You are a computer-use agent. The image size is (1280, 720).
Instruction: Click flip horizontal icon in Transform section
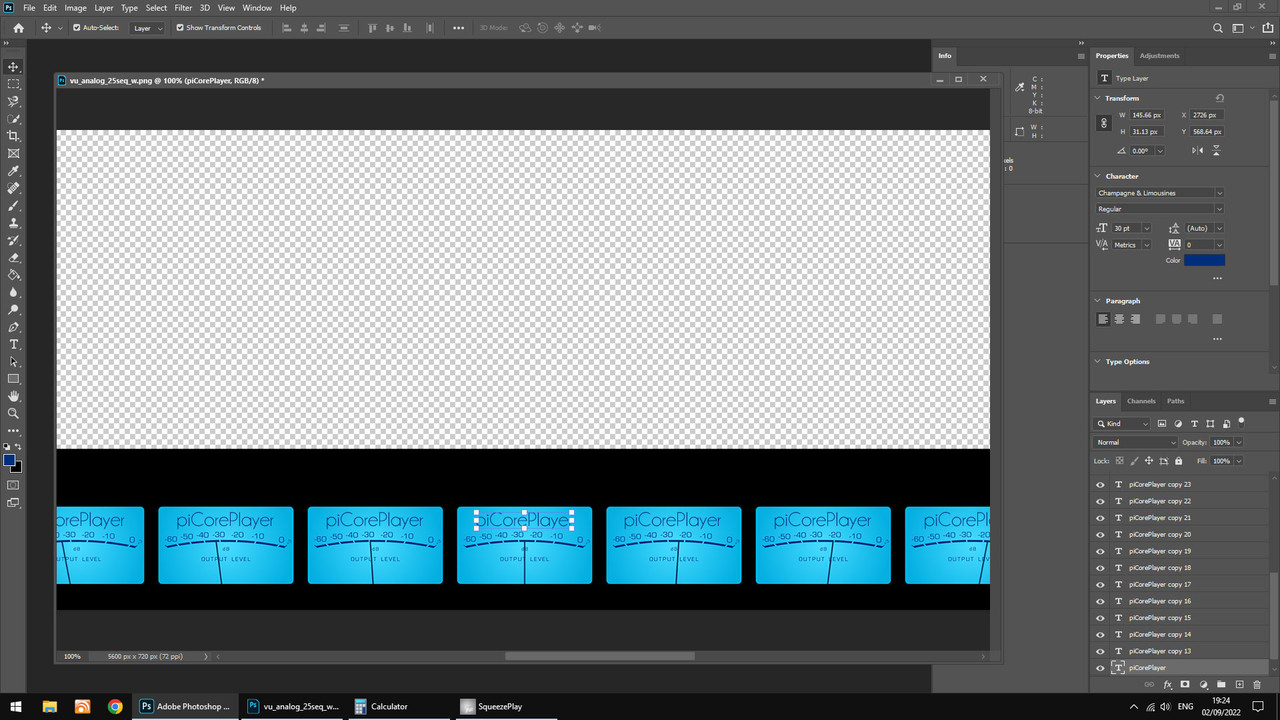1198,151
